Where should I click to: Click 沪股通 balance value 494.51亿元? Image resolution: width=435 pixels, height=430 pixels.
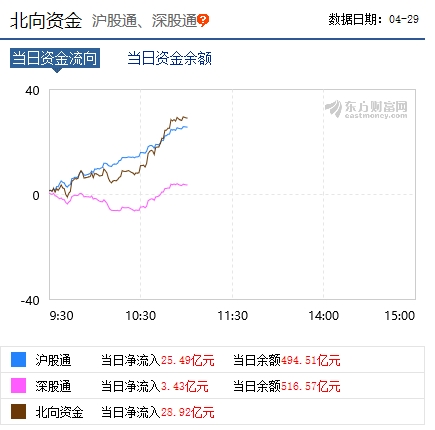pyautogui.click(x=311, y=360)
